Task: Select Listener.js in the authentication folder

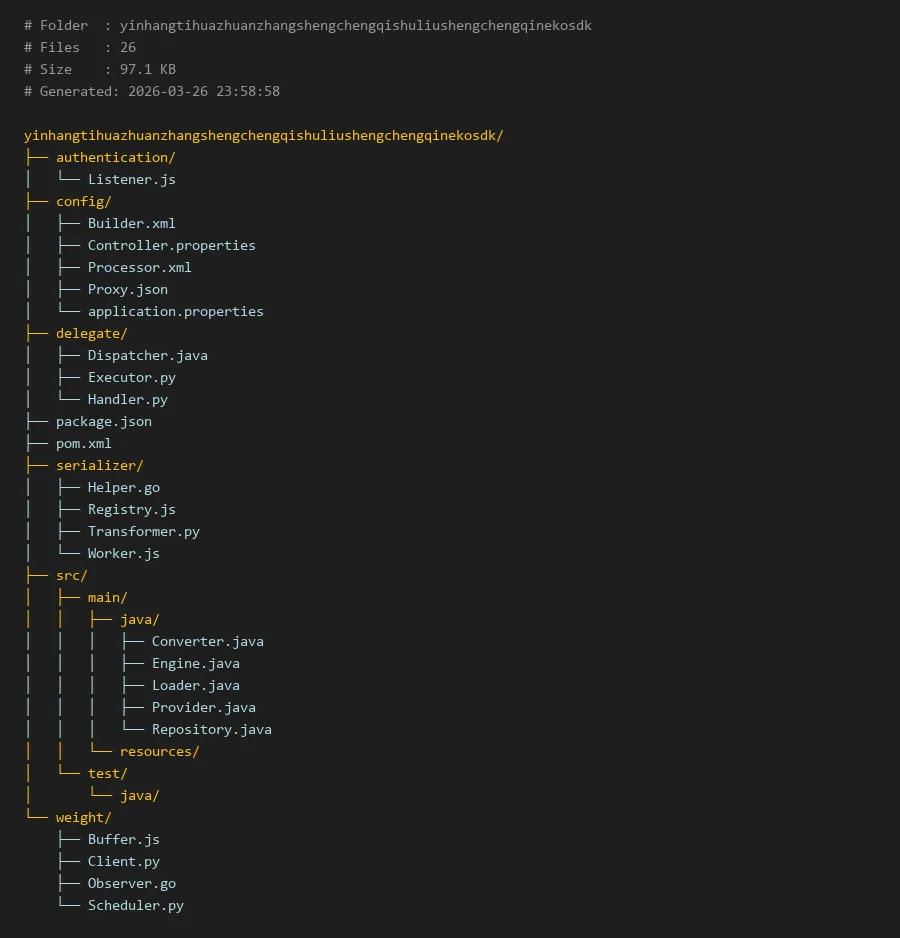Action: tap(131, 179)
